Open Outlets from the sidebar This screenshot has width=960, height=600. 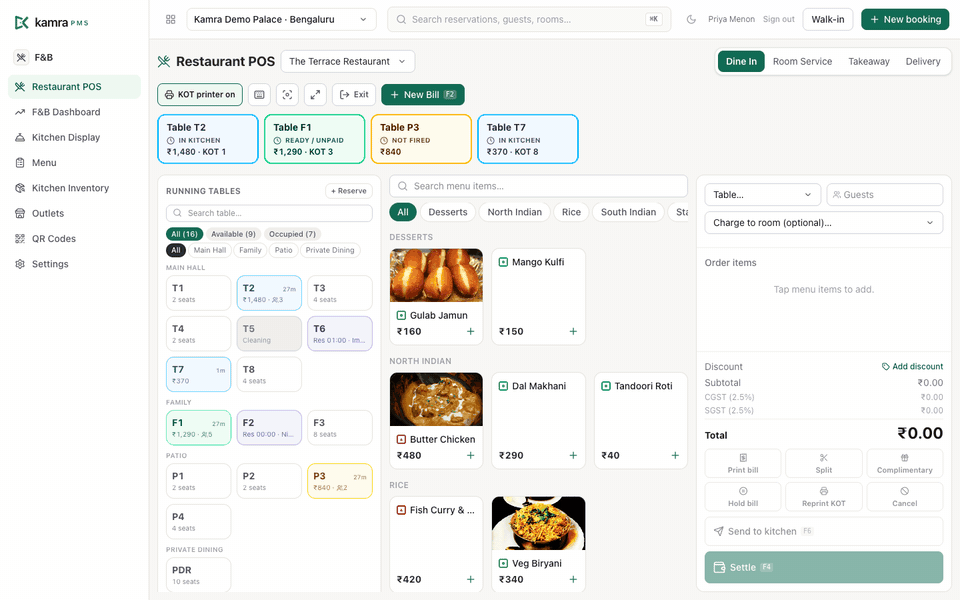click(x=74, y=214)
